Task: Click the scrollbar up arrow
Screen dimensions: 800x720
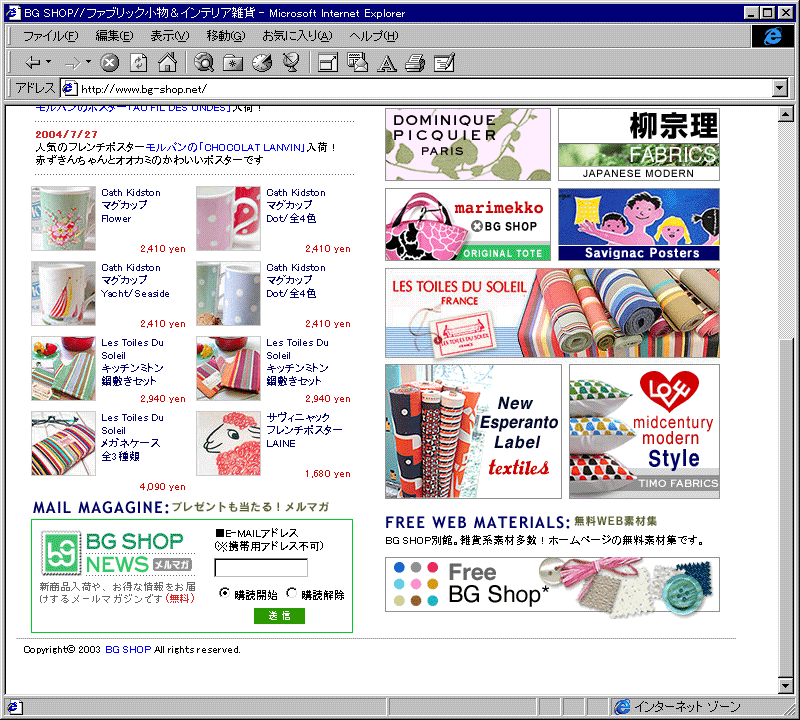Action: click(786, 114)
